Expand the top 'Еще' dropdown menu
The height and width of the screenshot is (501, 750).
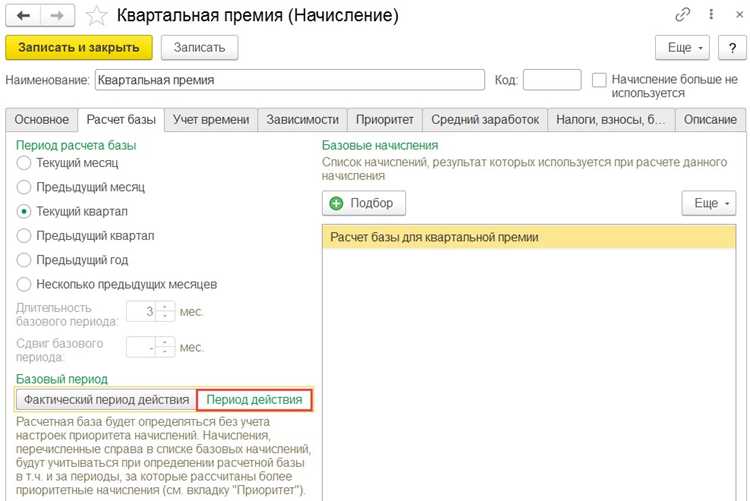682,47
